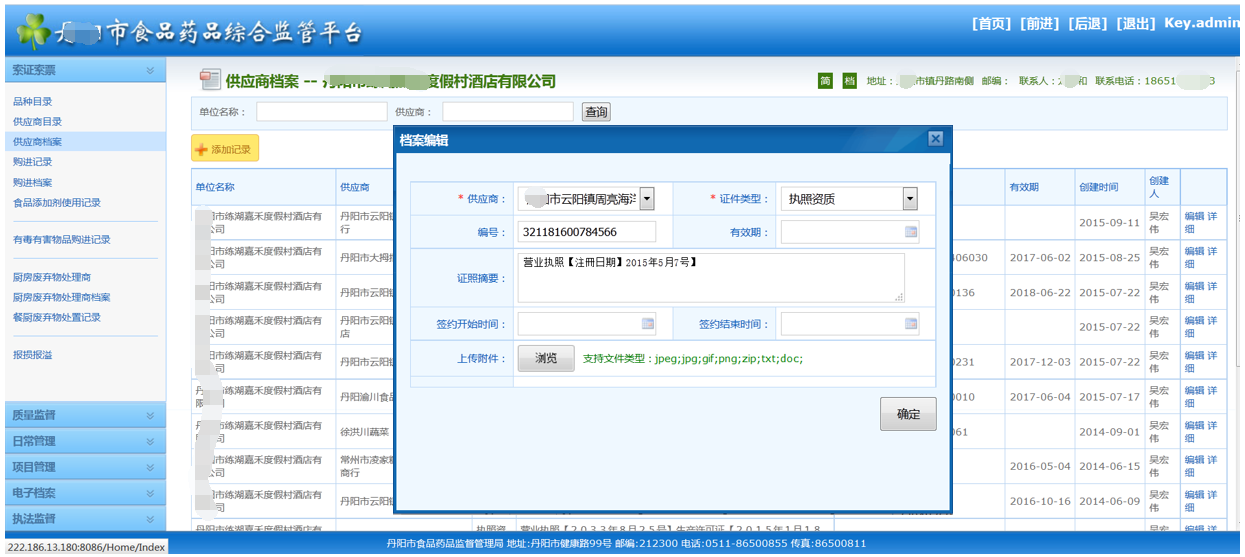Click the green 简 icon in header
Viewport: 1245px width, 557px height.
[826, 81]
